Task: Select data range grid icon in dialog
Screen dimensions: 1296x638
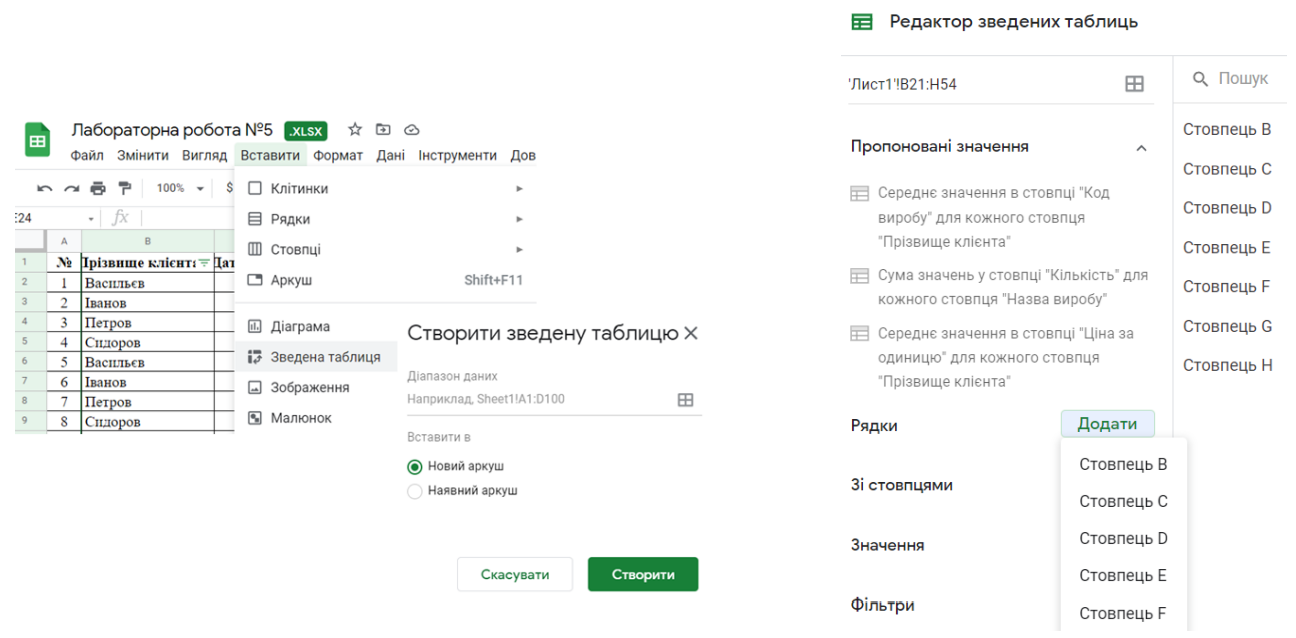Action: point(685,400)
